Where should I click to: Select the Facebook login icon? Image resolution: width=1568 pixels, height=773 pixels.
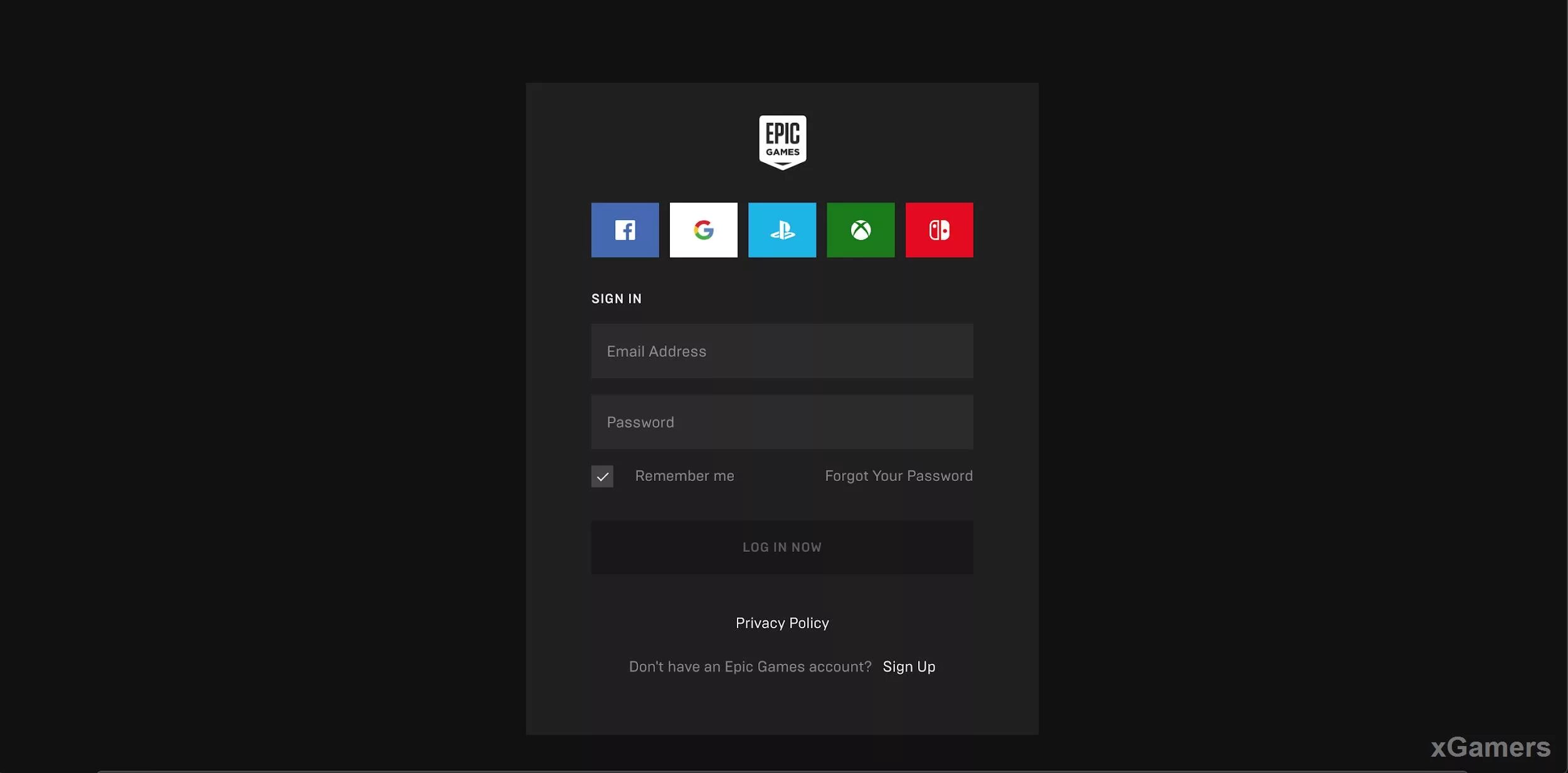[625, 229]
